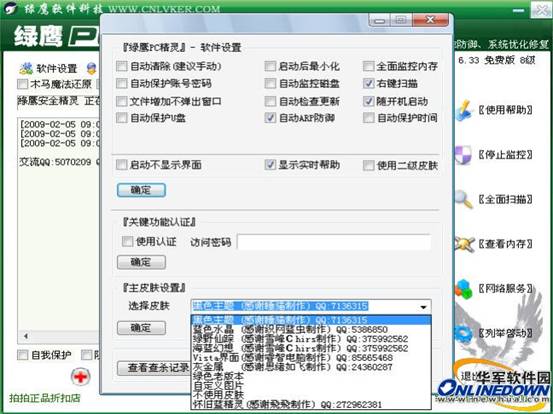Disable 随开机启动 checkbox
Image resolution: width=553 pixels, height=414 pixels.
369,101
